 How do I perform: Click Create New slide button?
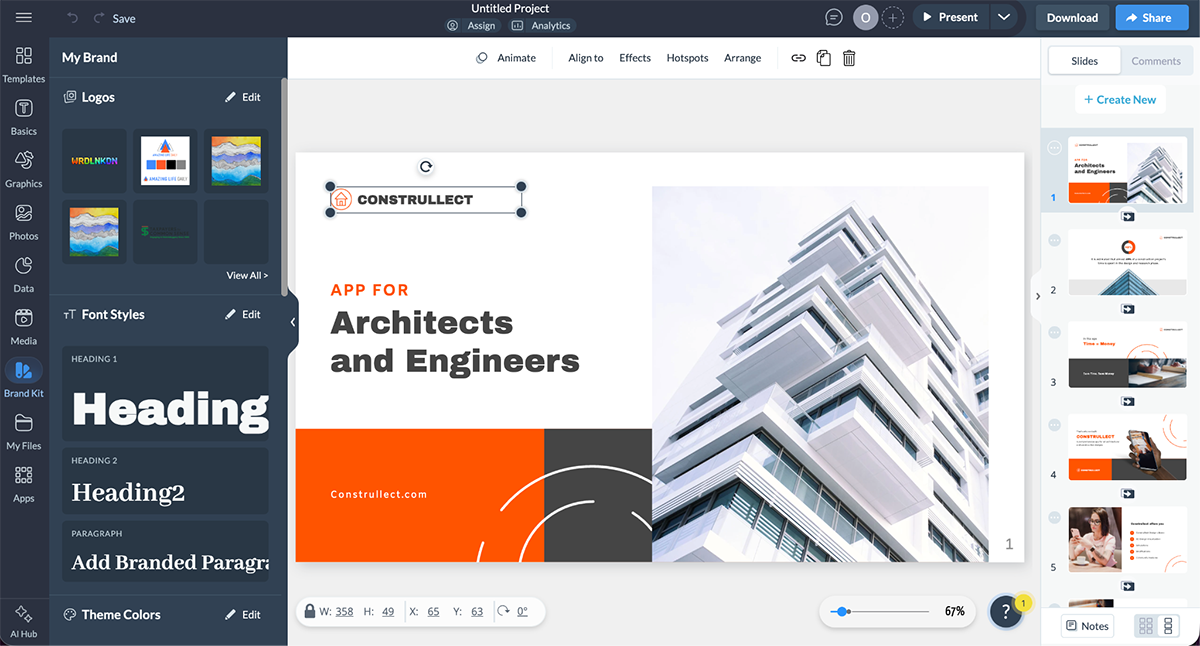(1120, 99)
